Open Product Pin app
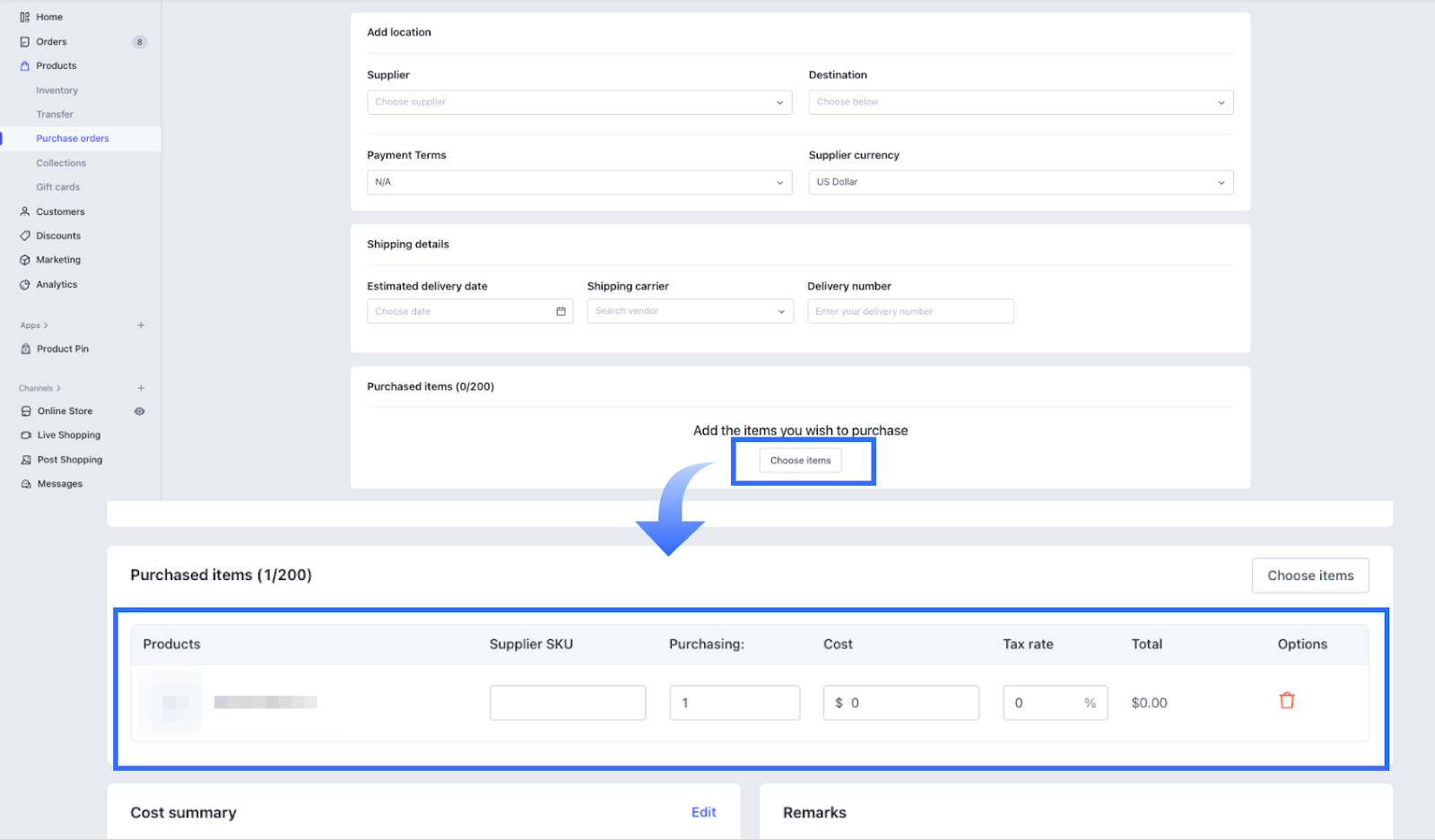 (x=62, y=350)
